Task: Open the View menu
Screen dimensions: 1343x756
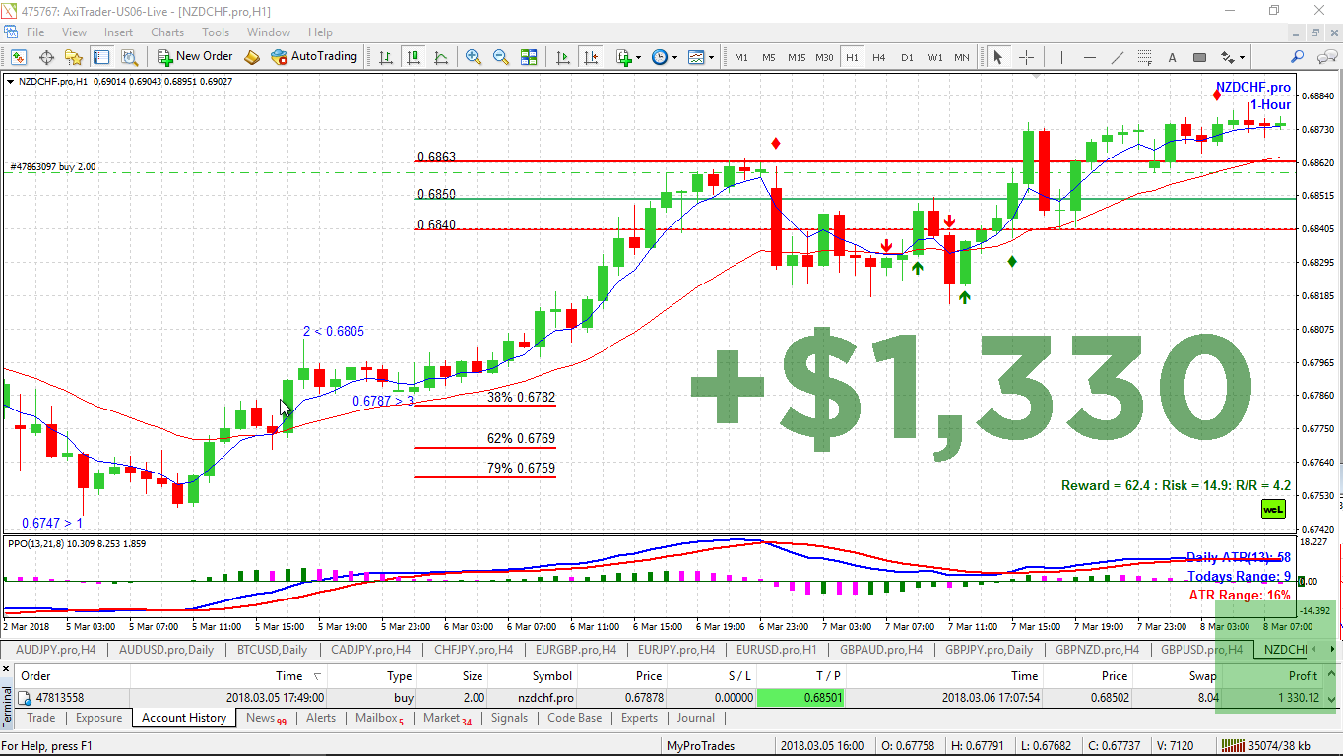Action: point(75,32)
